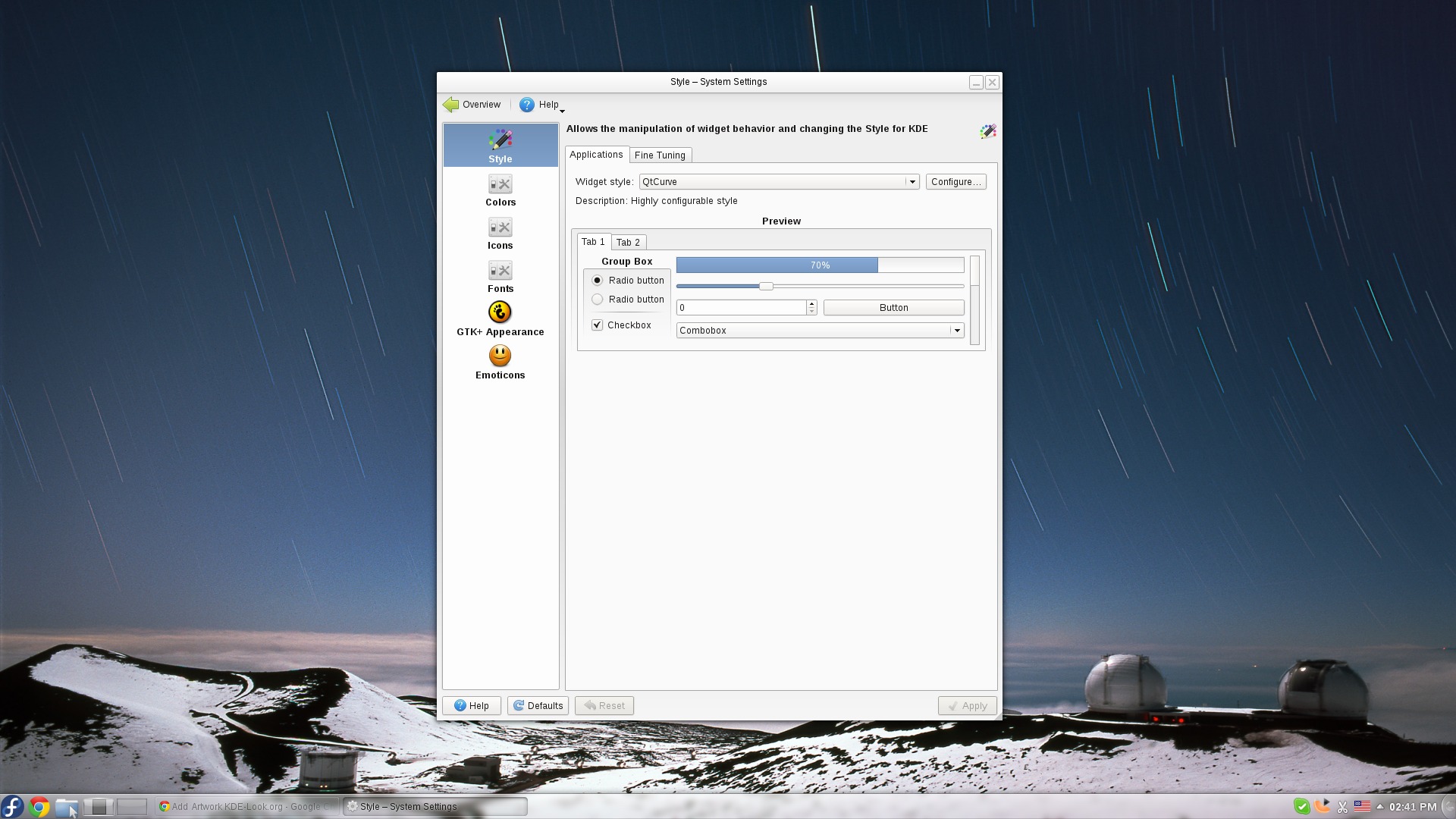
Task: Open the preview Combobox dropdown
Action: coord(957,331)
